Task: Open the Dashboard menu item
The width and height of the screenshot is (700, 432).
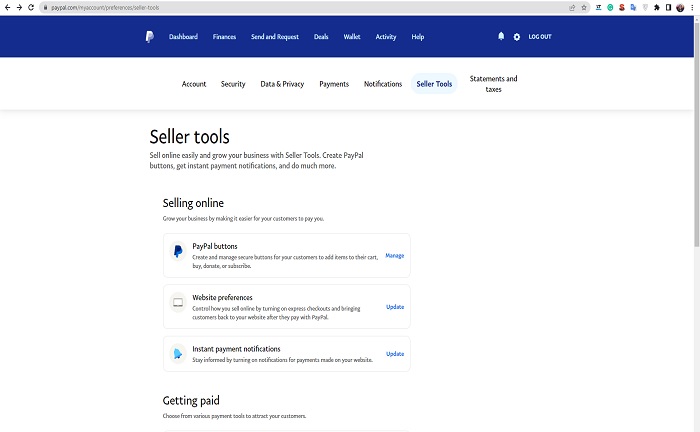Action: tap(183, 37)
